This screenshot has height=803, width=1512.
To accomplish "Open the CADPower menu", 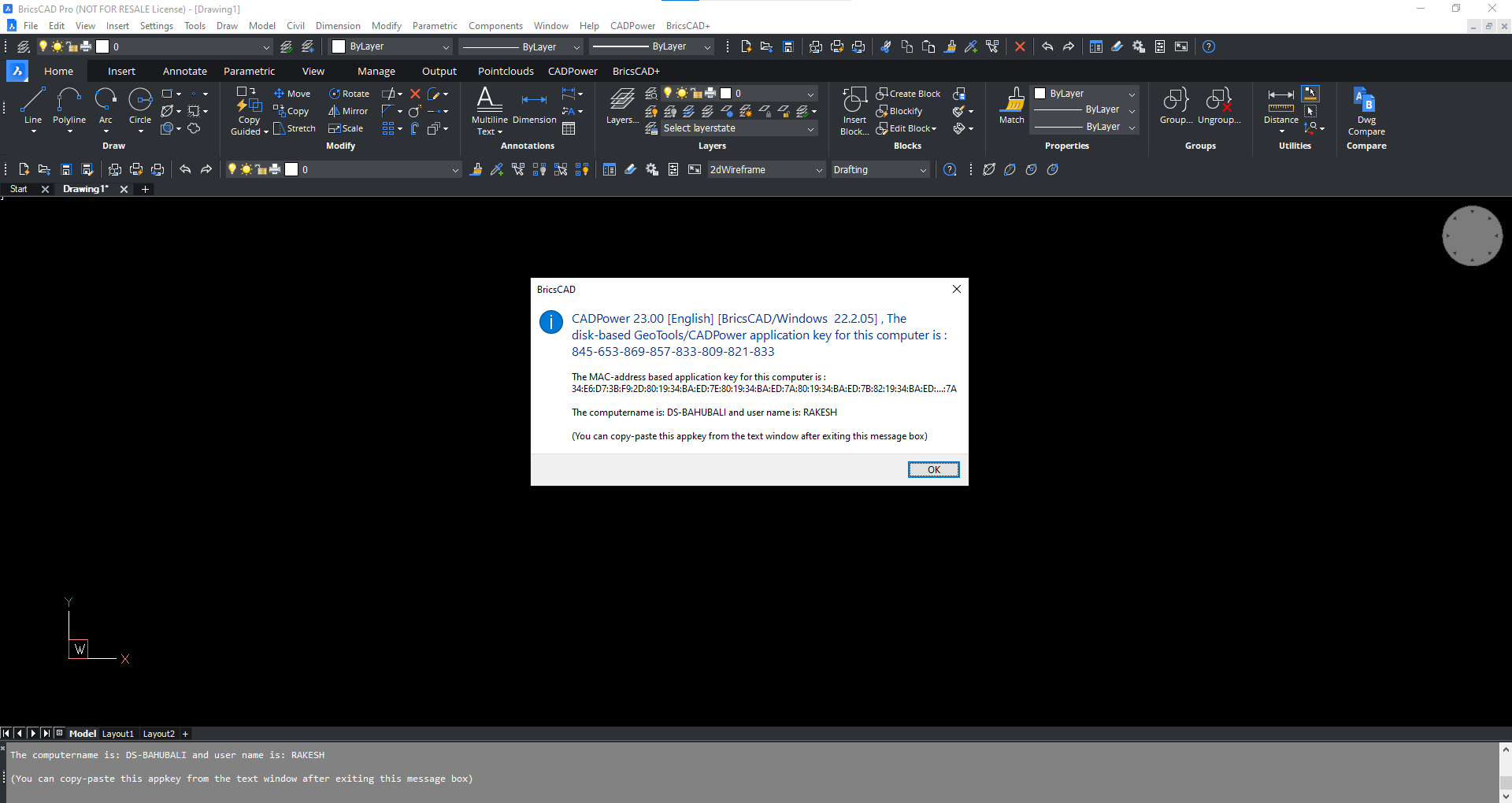I will [632, 26].
